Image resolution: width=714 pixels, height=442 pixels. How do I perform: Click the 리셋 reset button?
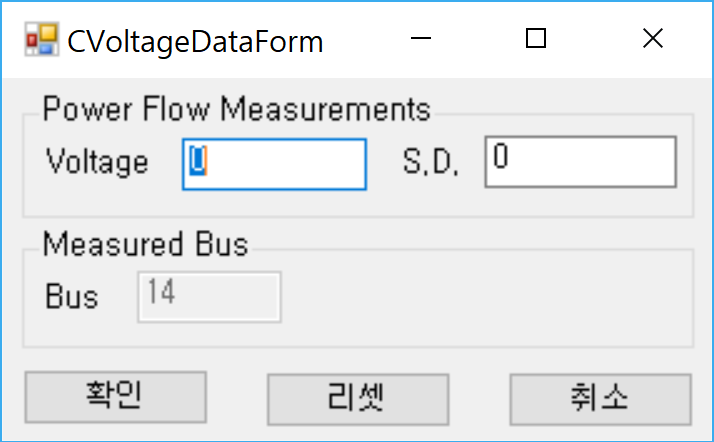coord(358,399)
